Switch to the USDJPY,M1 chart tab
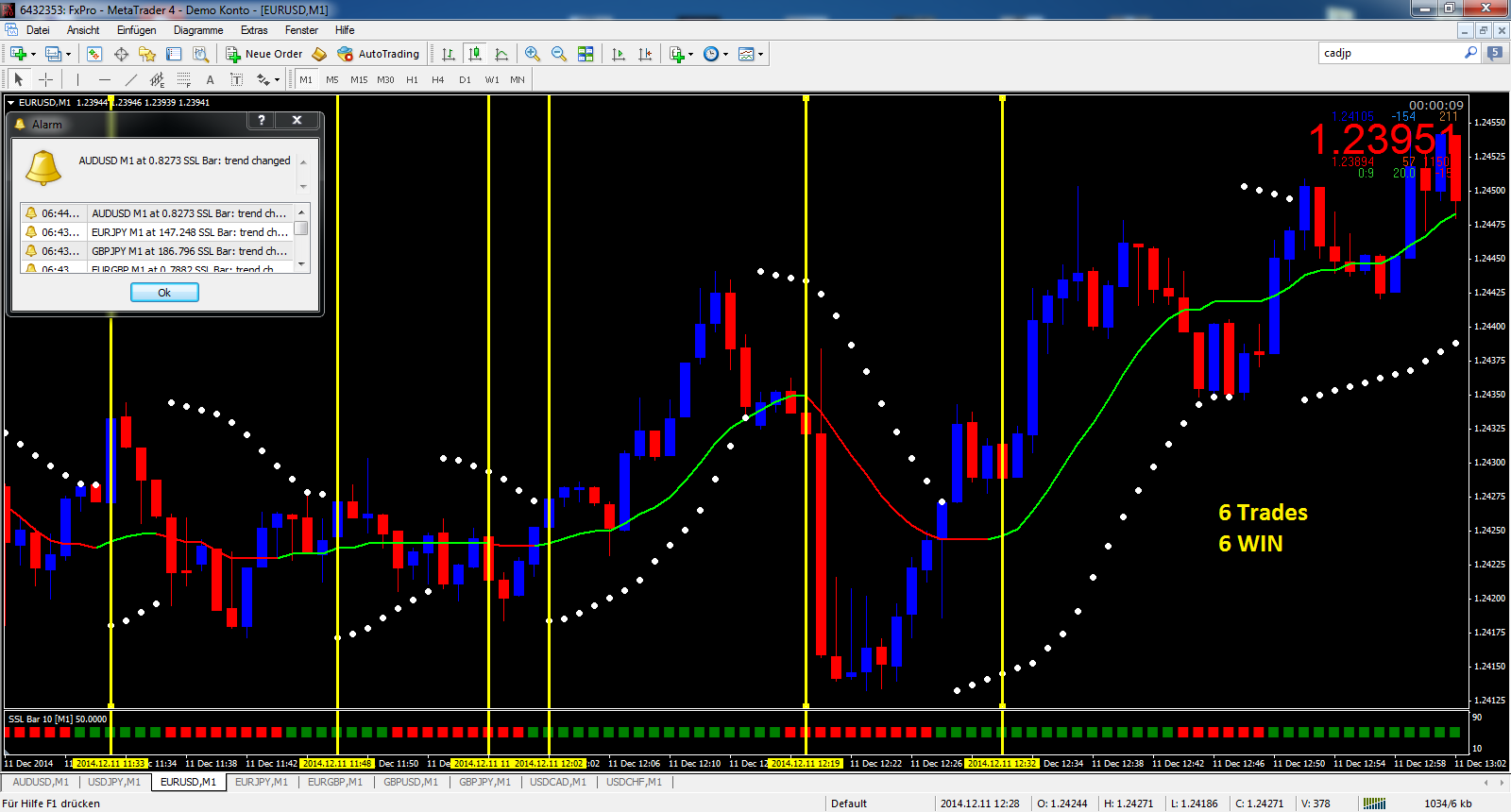Image resolution: width=1511 pixels, height=812 pixels. click(x=114, y=782)
